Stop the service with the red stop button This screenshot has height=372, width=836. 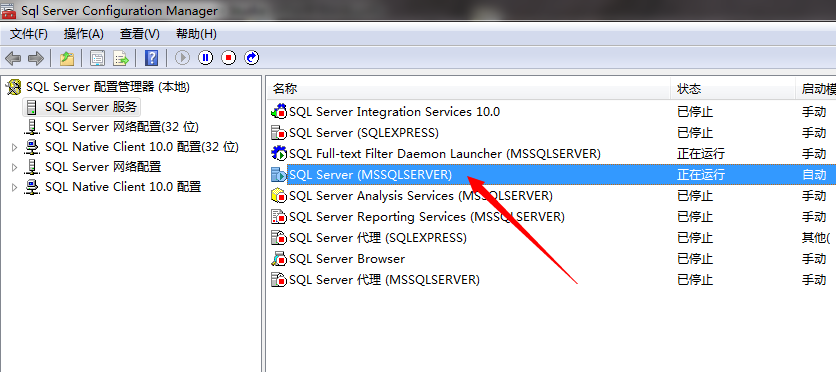point(229,58)
